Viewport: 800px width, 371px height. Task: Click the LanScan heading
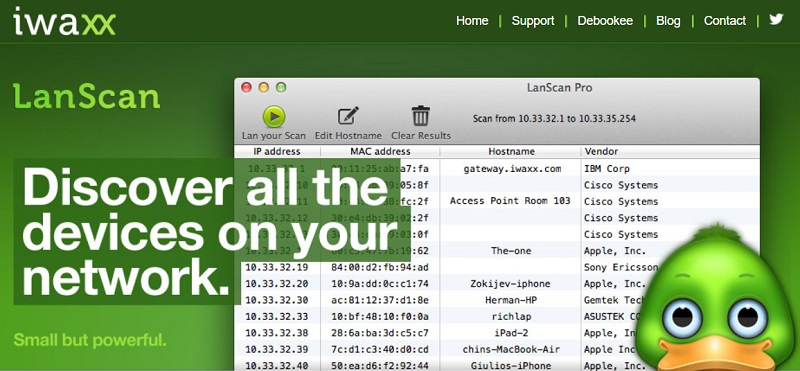[86, 97]
